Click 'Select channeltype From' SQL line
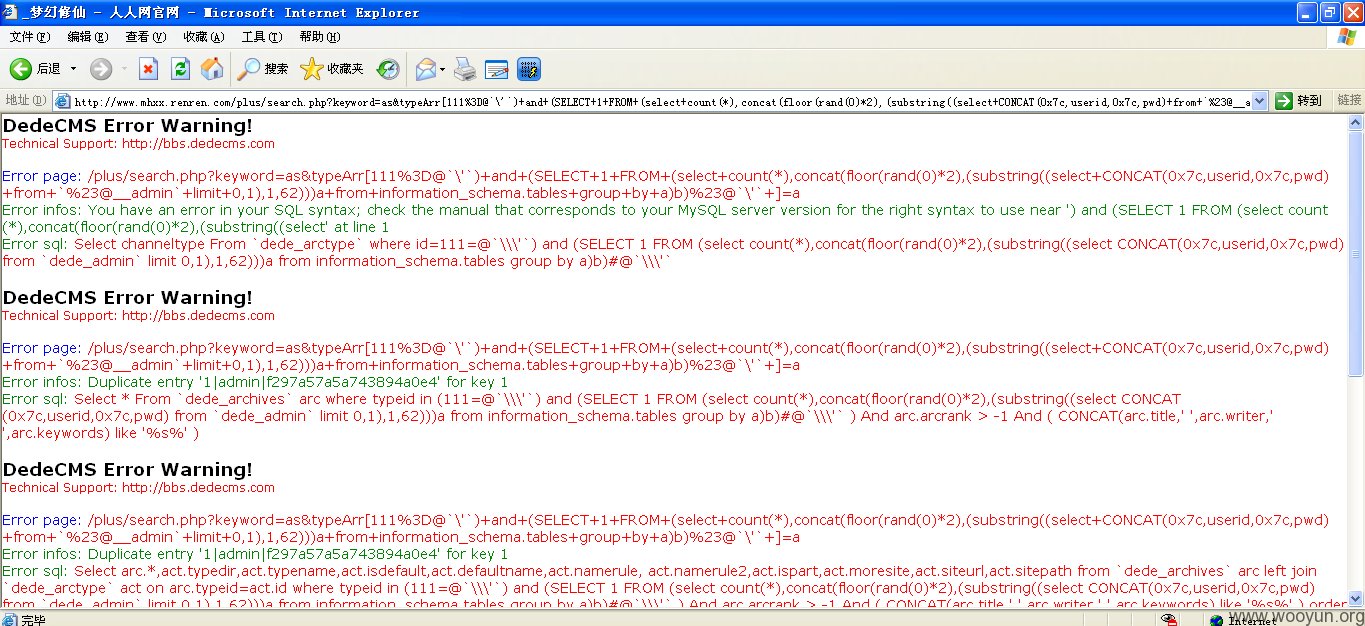The image size is (1365, 626). [673, 252]
